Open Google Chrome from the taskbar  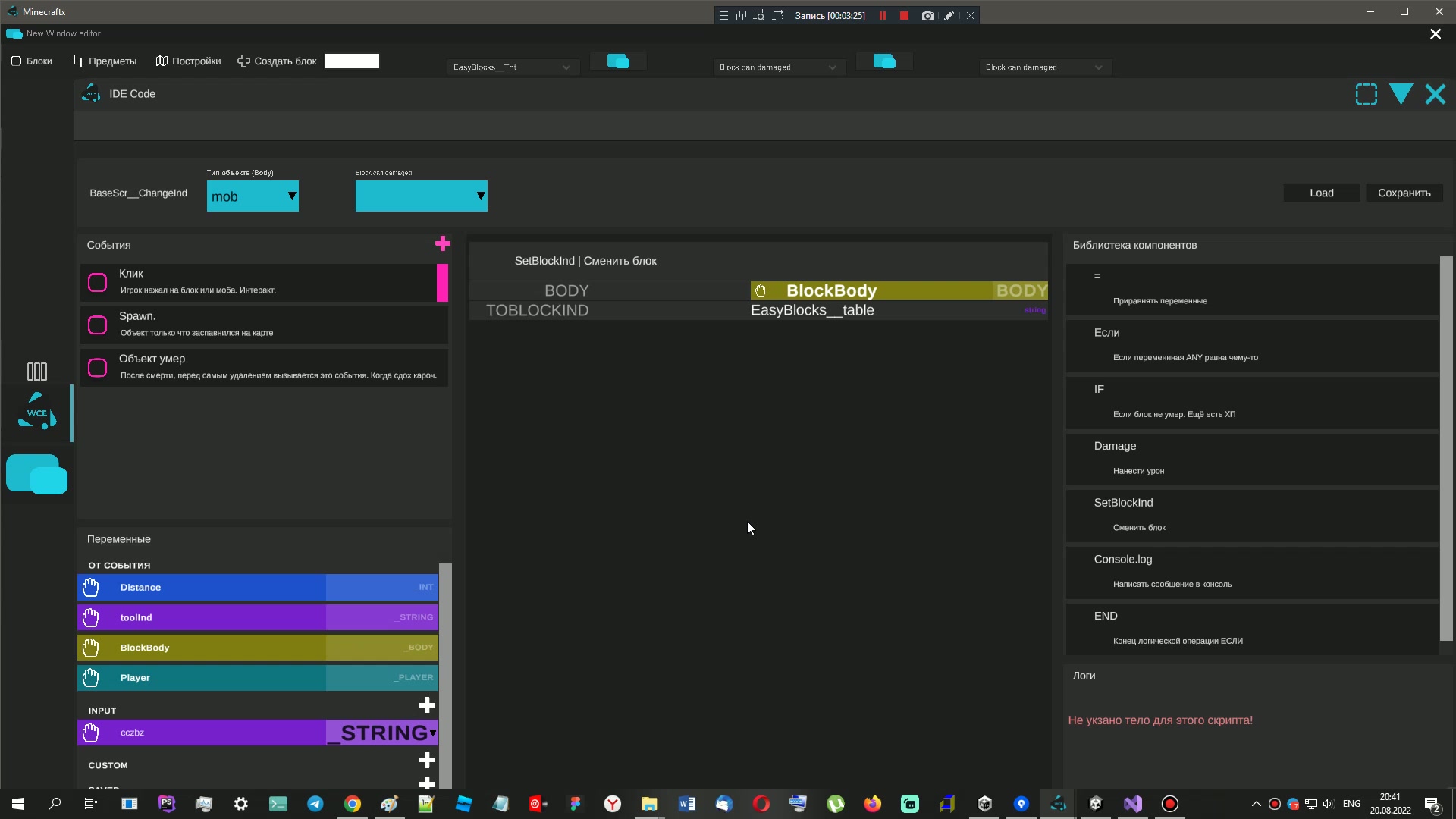[353, 804]
